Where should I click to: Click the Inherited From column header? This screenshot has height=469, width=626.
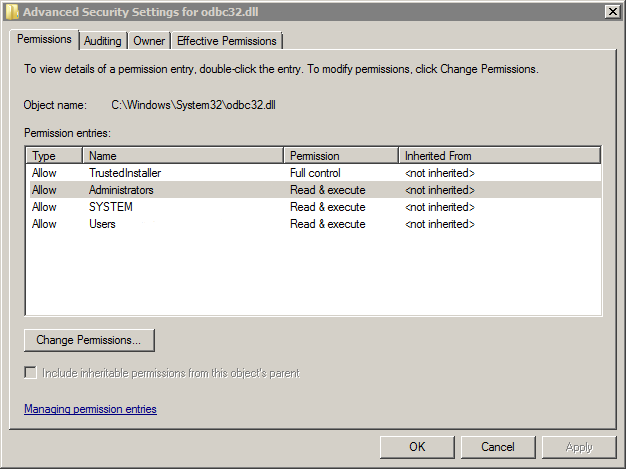[x=499, y=156]
